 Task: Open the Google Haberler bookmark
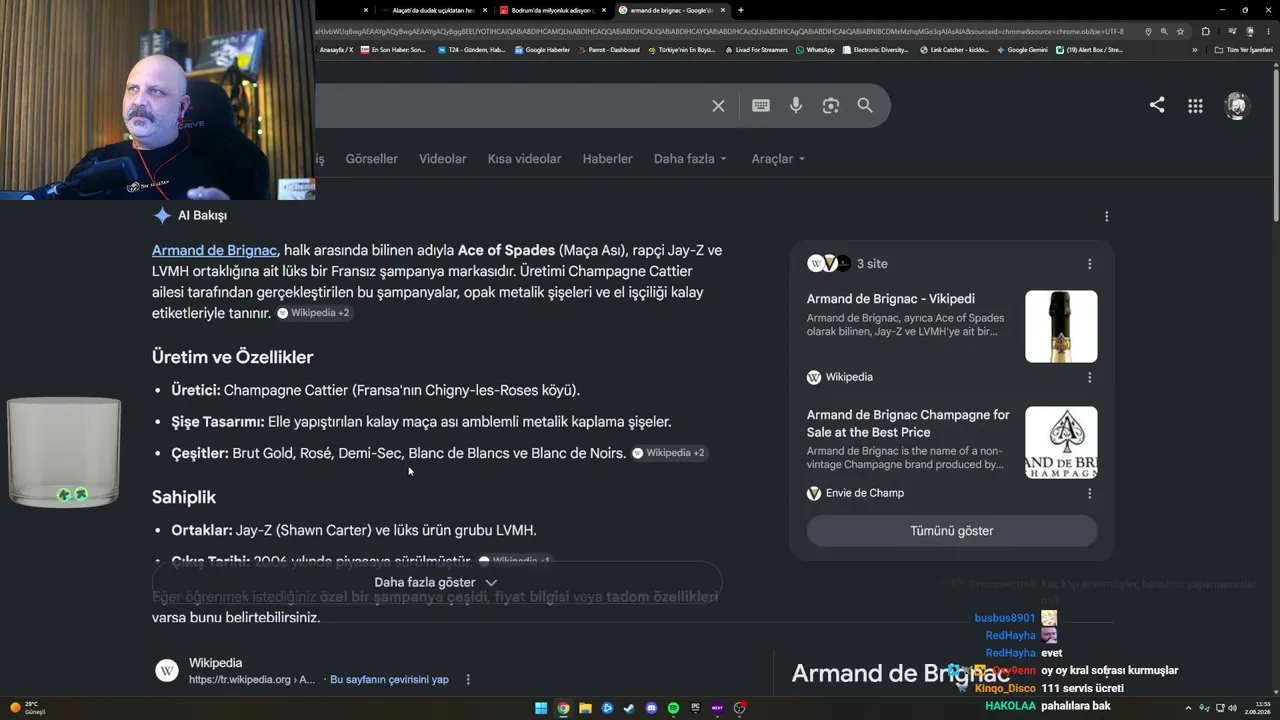click(x=542, y=50)
